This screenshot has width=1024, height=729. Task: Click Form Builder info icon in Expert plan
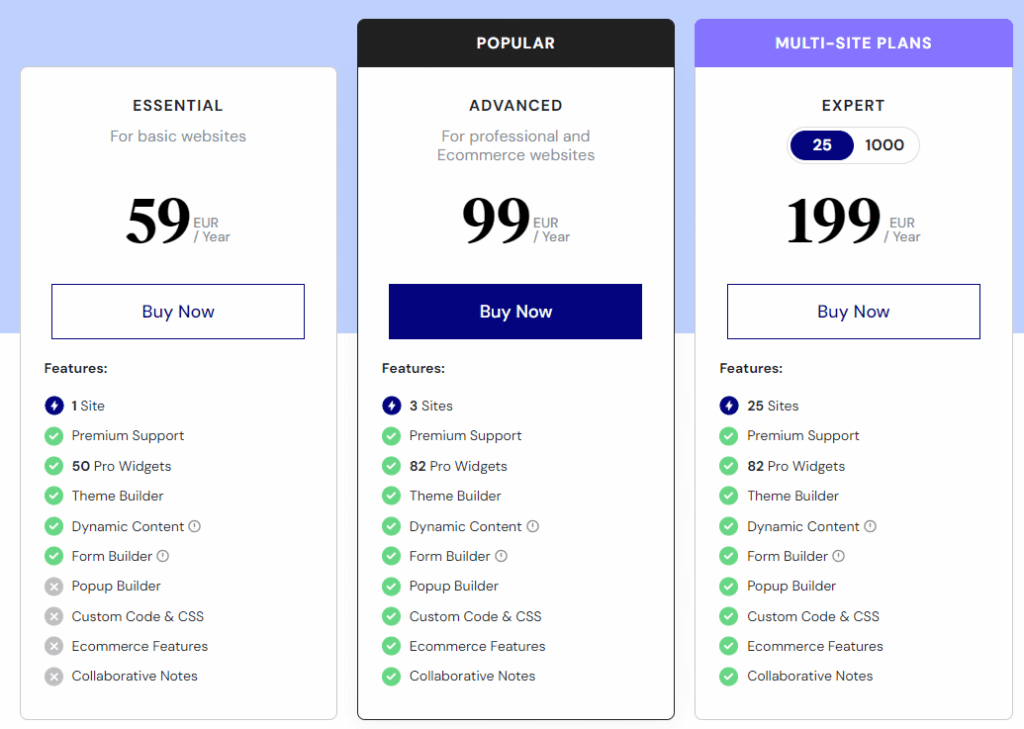tap(839, 556)
